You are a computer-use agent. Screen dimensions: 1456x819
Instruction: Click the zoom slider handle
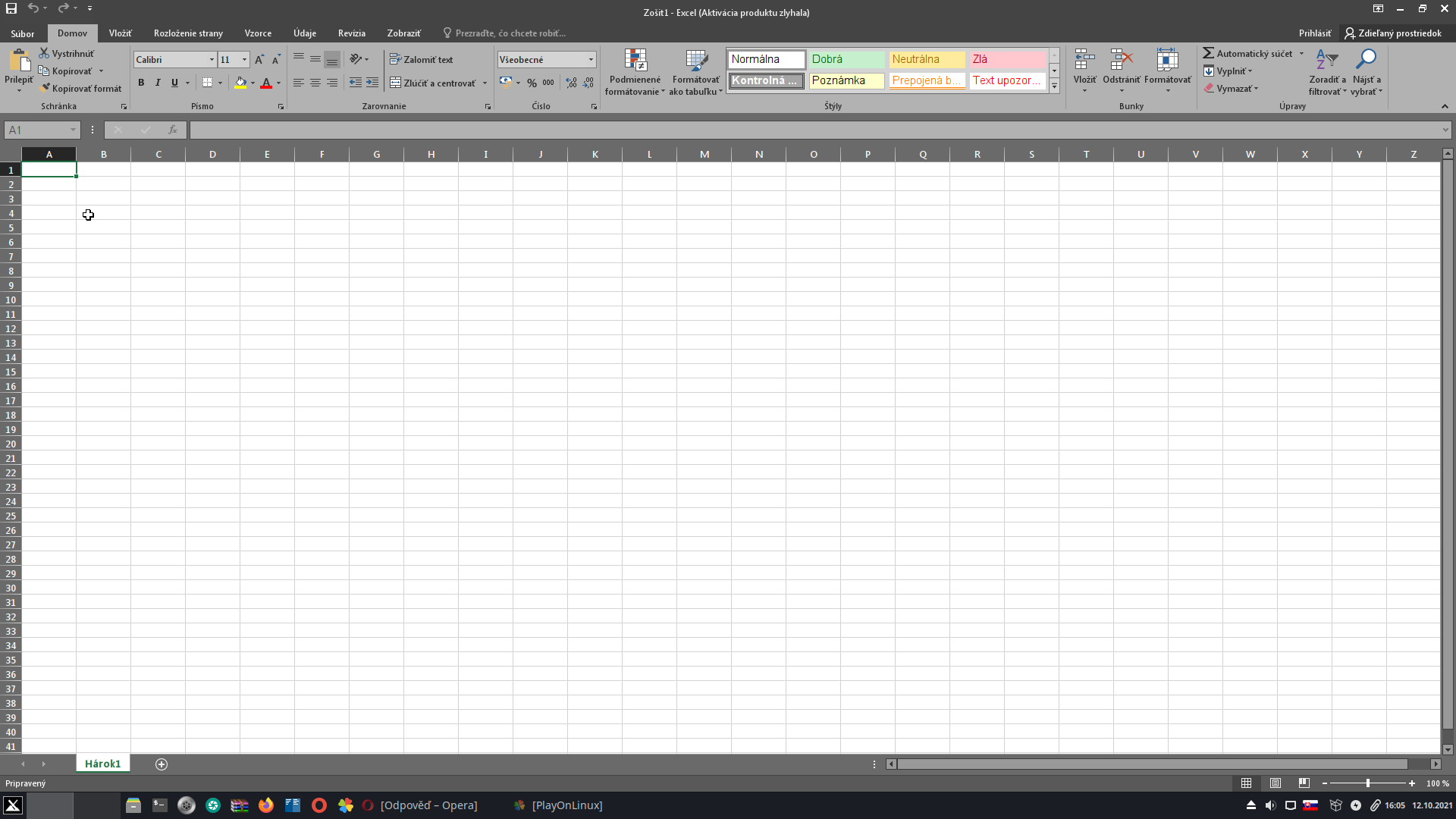point(1367,783)
